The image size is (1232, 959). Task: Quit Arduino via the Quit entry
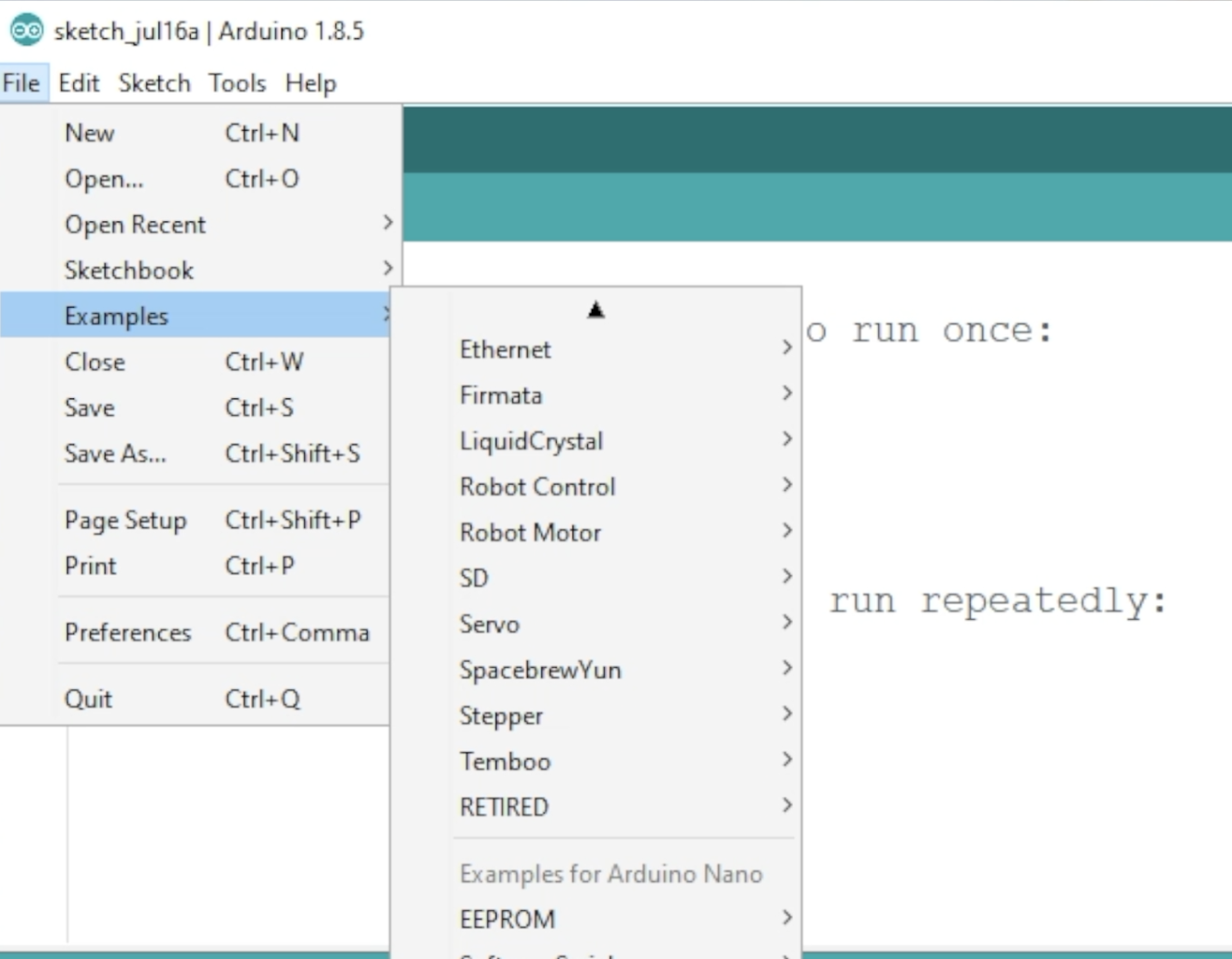[88, 699]
